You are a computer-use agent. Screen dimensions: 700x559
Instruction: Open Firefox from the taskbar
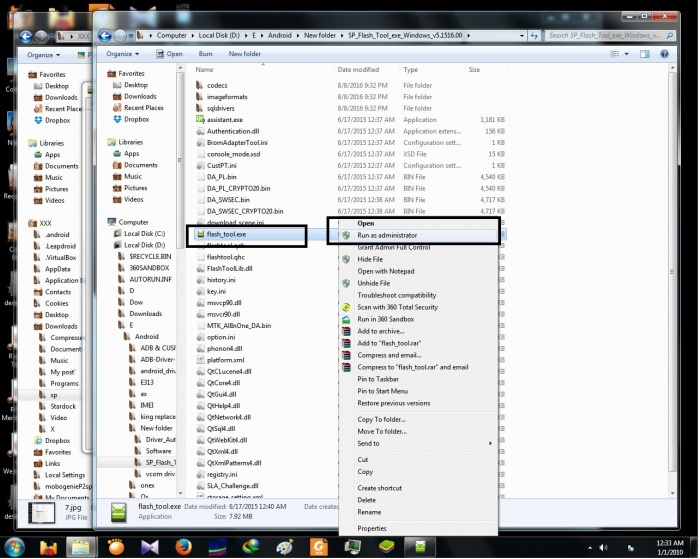(x=183, y=547)
